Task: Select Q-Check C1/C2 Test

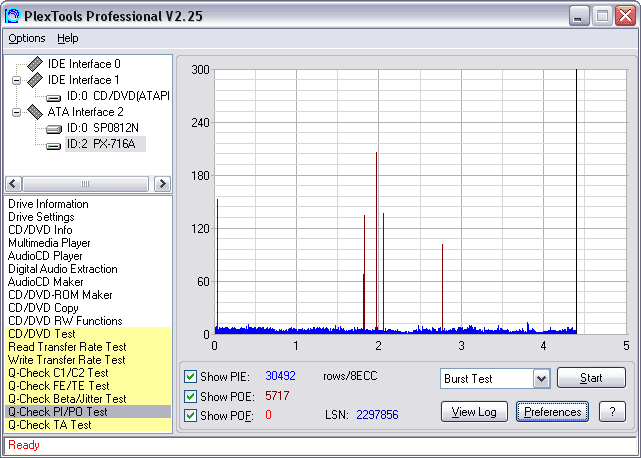Action: [88, 373]
